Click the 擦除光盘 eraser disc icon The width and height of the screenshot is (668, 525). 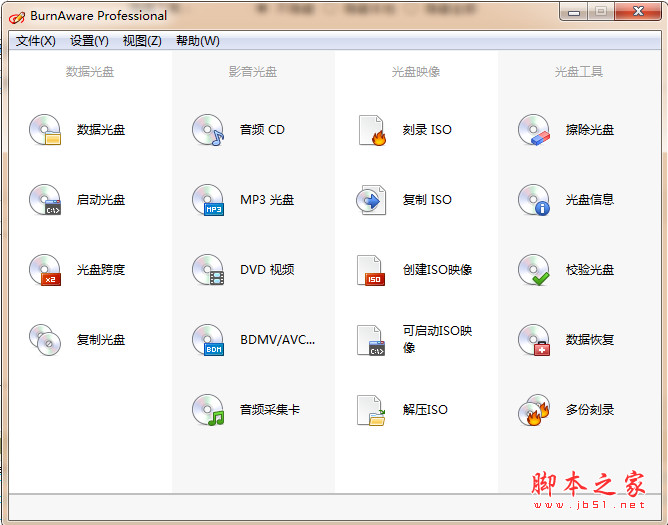pyautogui.click(x=534, y=130)
